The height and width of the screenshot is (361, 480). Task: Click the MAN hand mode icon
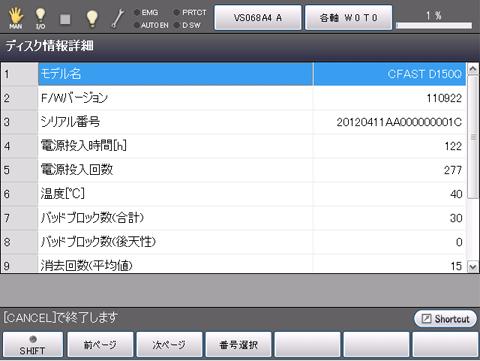pyautogui.click(x=15, y=18)
